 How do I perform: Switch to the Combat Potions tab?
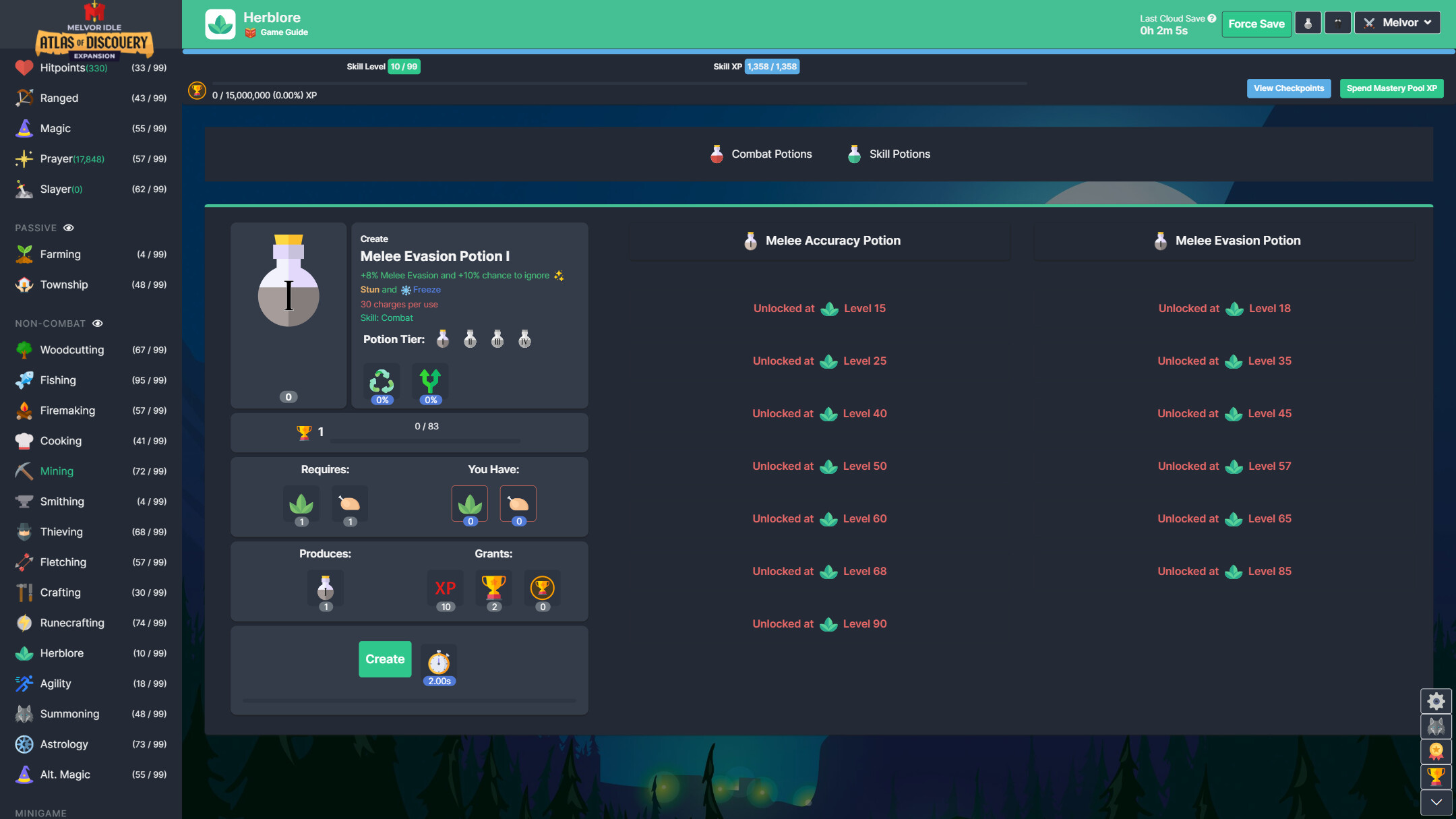tap(760, 154)
